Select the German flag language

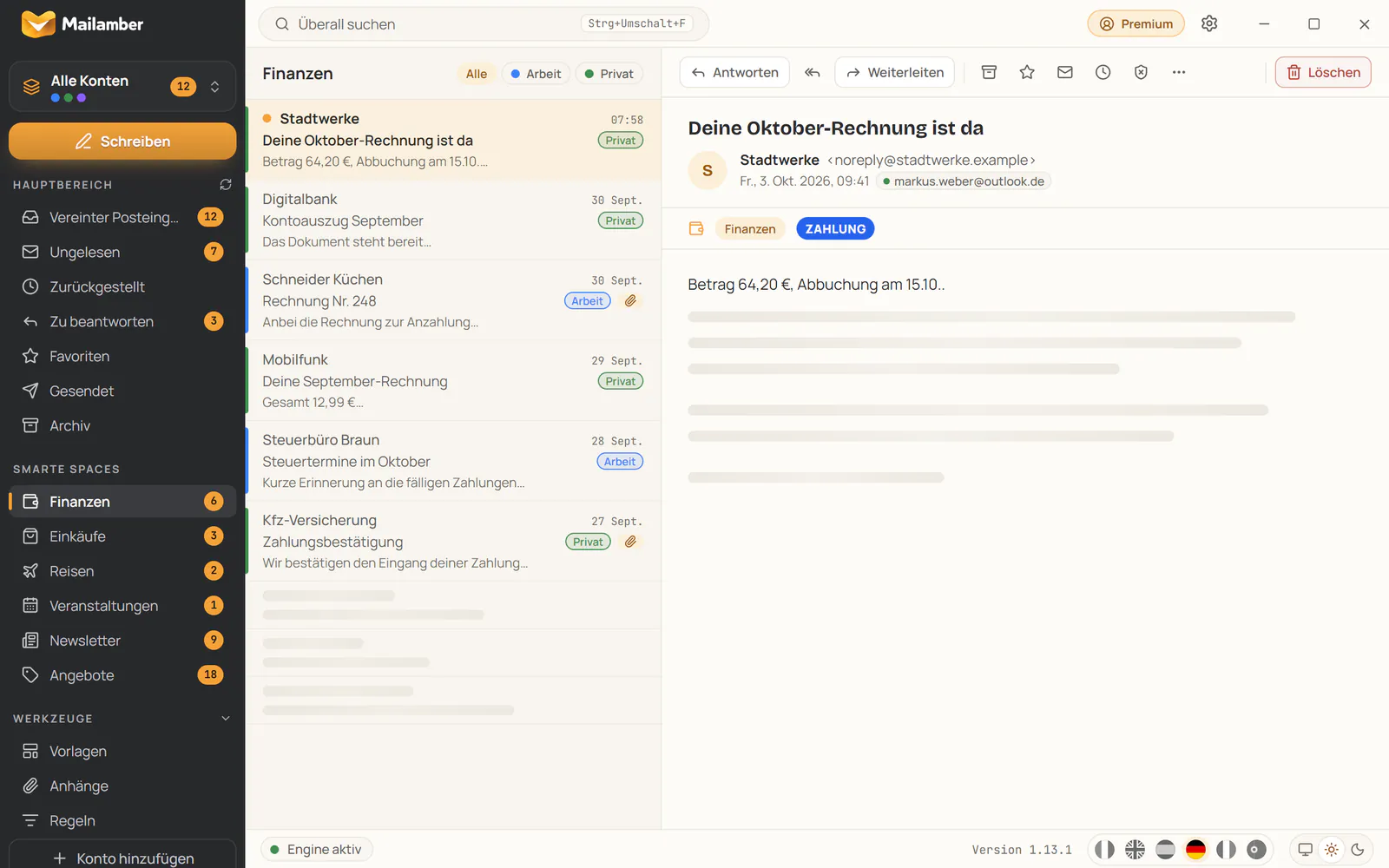(1195, 849)
